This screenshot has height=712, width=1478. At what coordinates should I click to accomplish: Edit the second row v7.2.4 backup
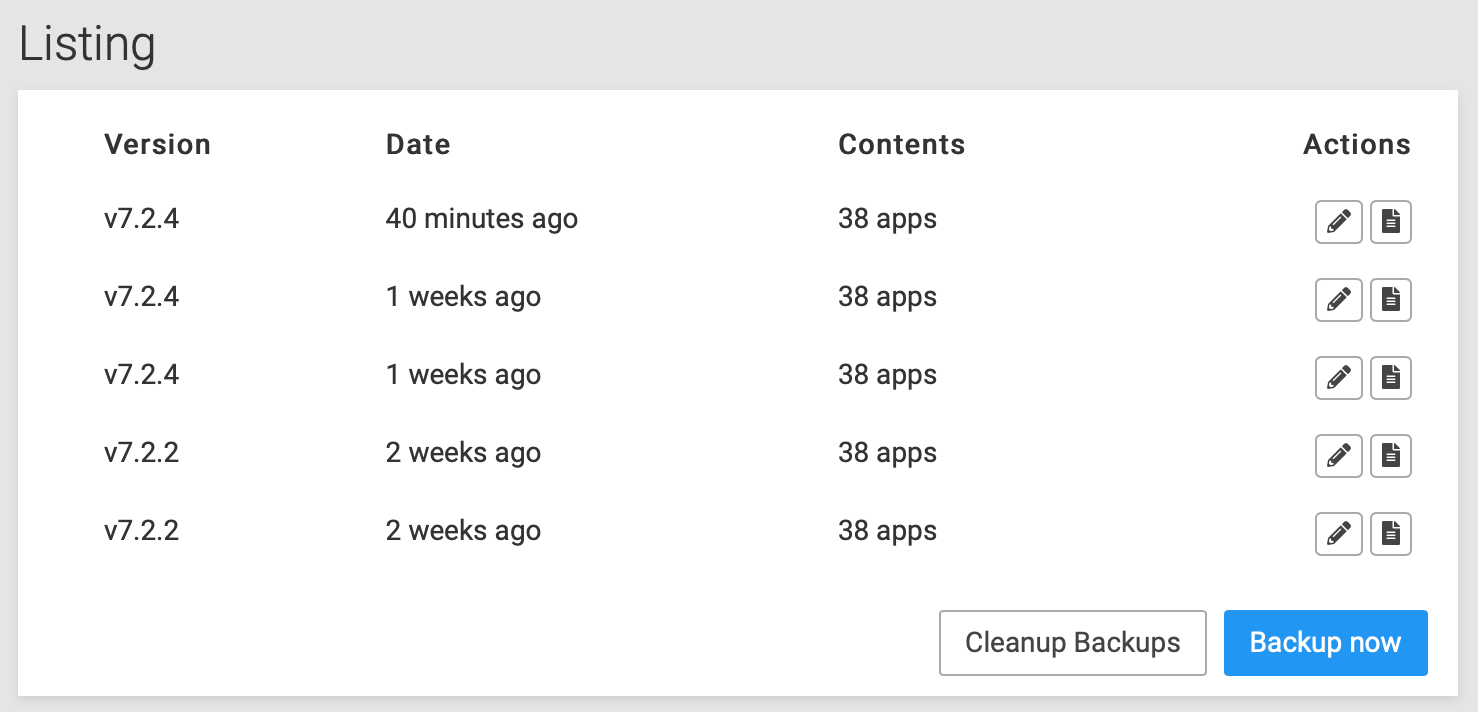[1338, 300]
